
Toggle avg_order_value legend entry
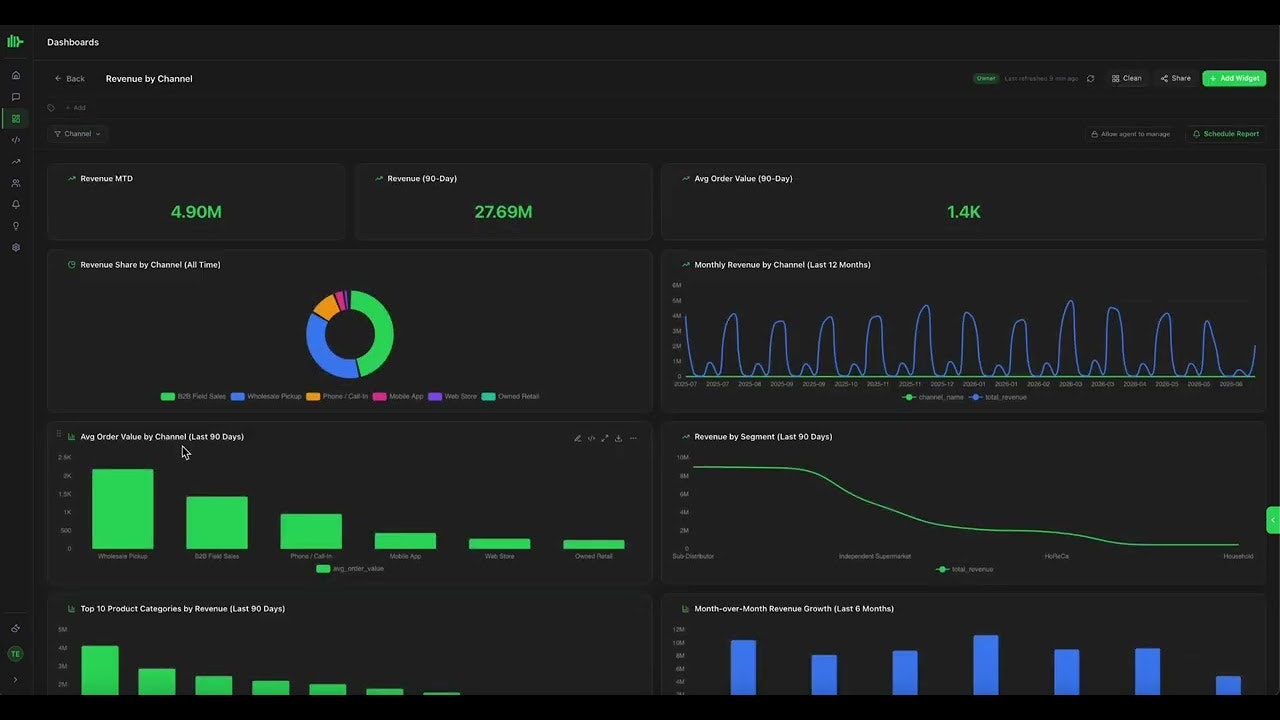pos(350,569)
